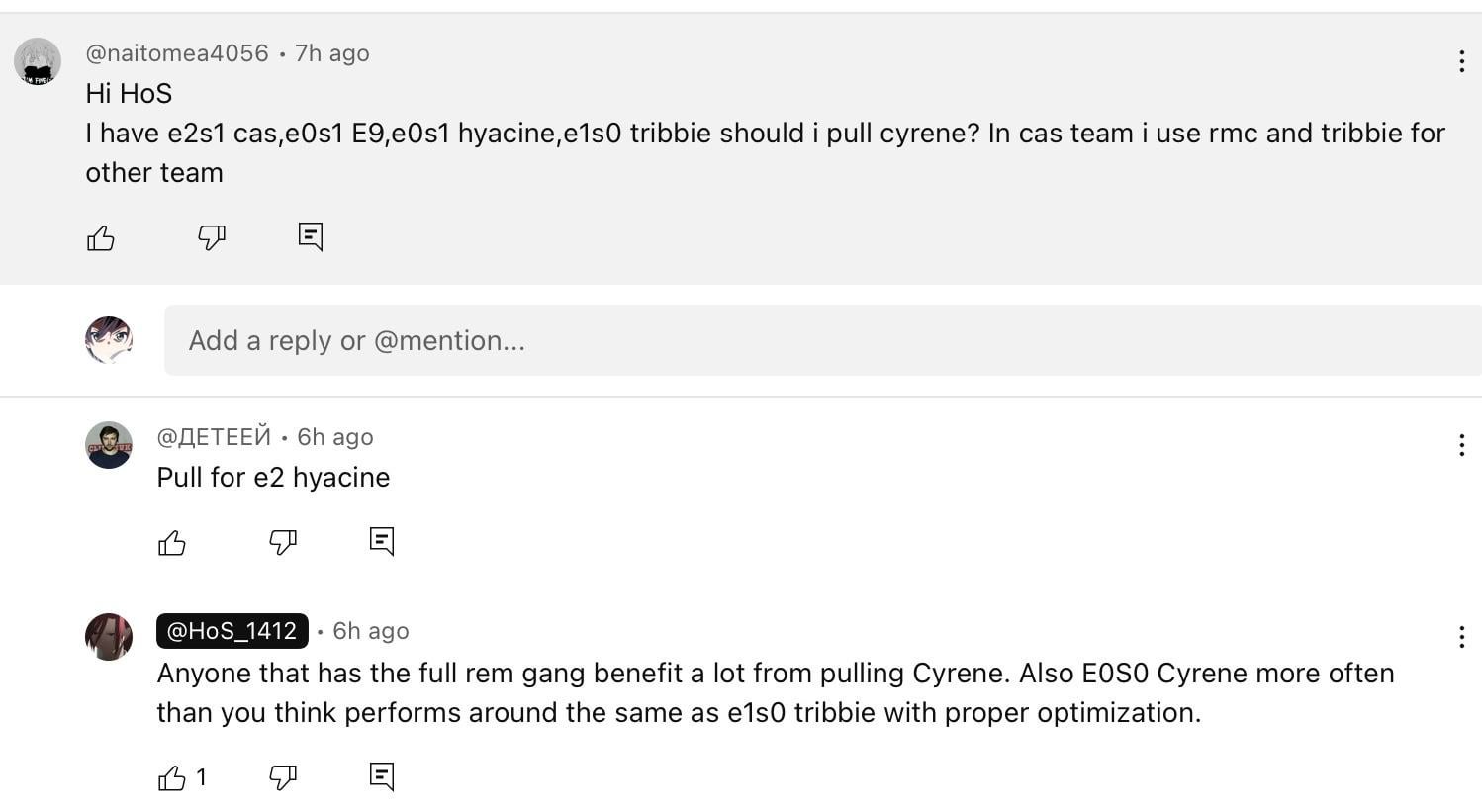Like the HoS_1412 reply about Cyrene

coord(172,778)
